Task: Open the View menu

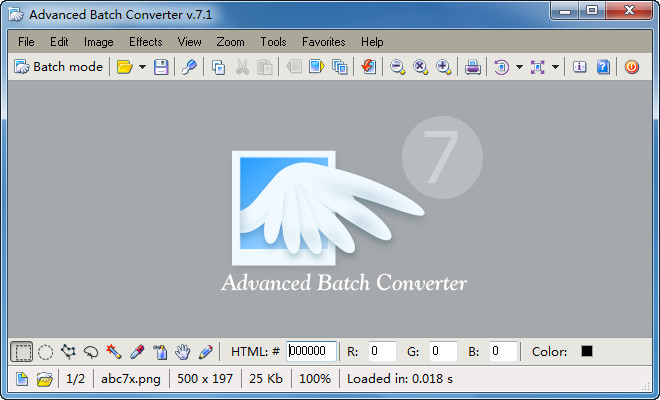Action: (x=189, y=42)
